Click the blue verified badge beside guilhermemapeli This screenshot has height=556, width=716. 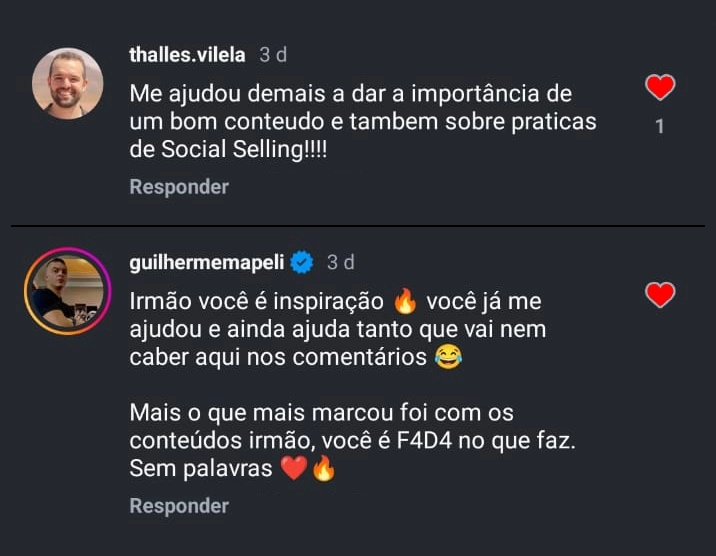(x=302, y=263)
